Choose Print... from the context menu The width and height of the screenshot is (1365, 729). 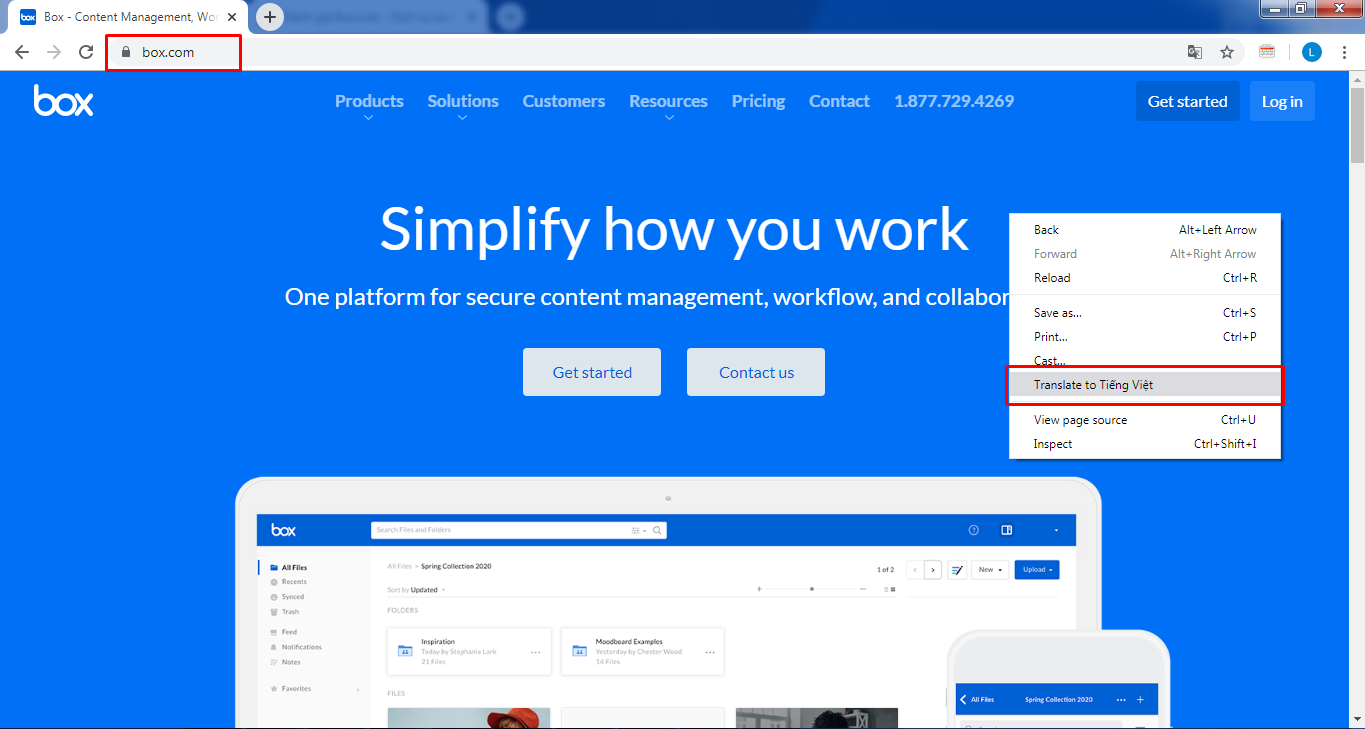(x=1145, y=337)
